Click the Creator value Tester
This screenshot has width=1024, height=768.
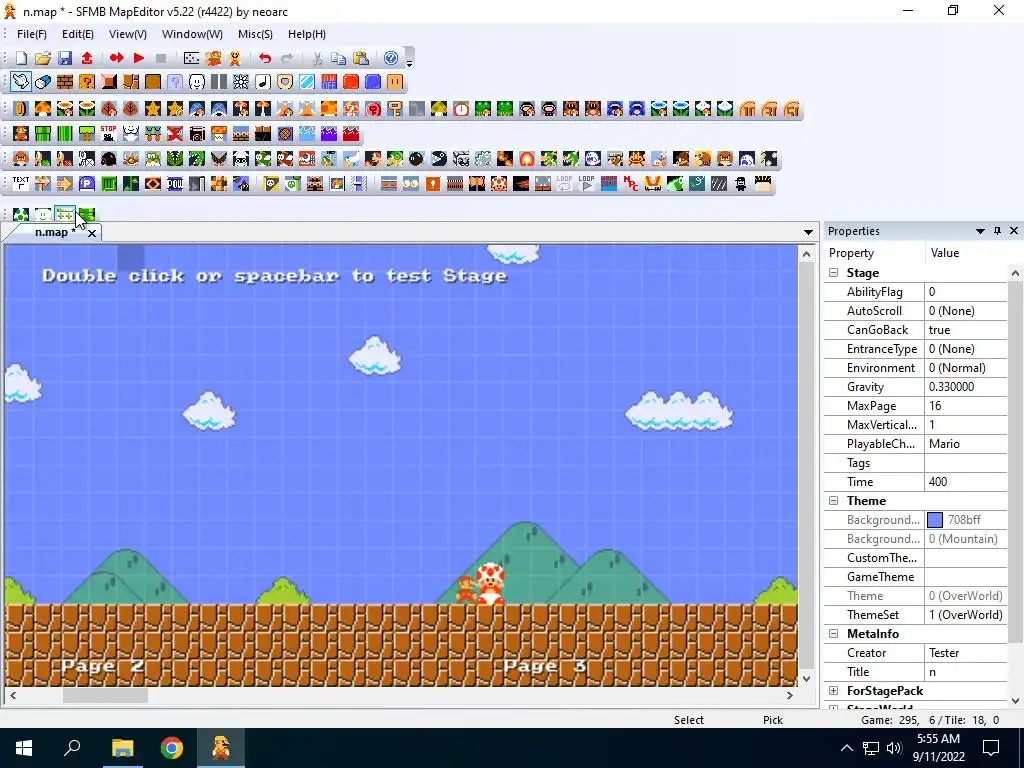[965, 653]
